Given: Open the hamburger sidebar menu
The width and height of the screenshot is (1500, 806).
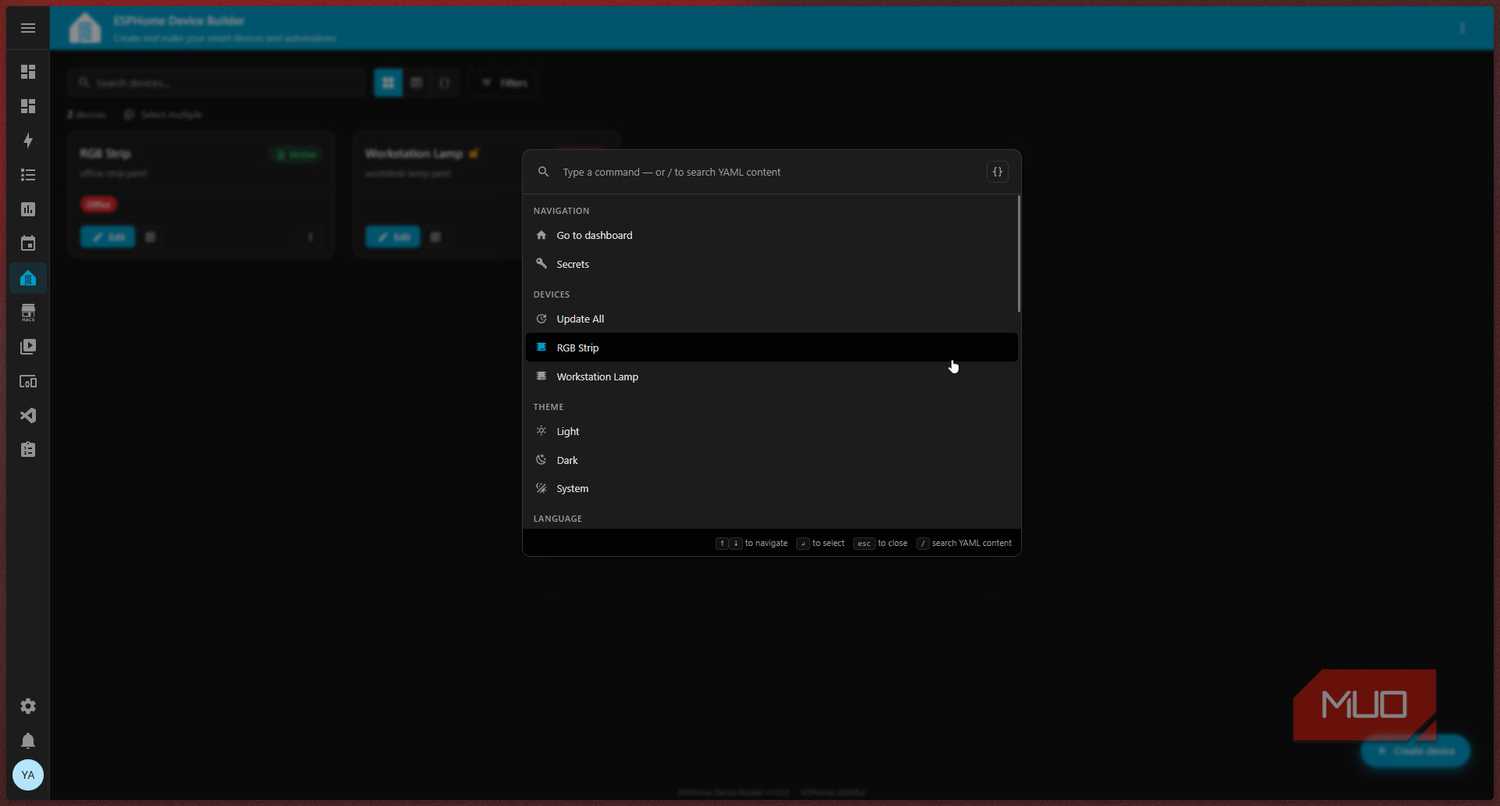Looking at the screenshot, I should [28, 28].
